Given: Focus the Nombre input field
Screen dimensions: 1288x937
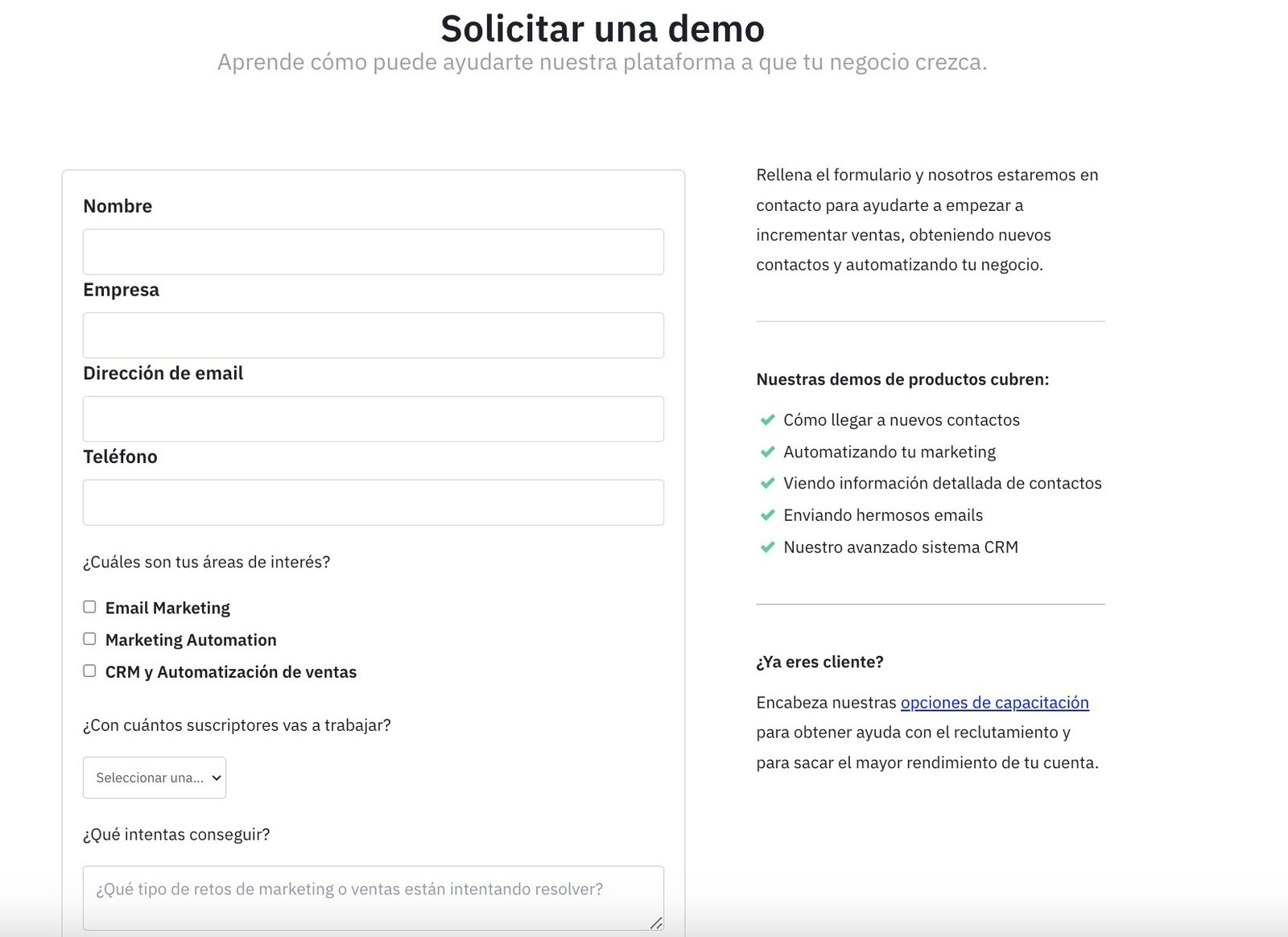Looking at the screenshot, I should [x=374, y=252].
